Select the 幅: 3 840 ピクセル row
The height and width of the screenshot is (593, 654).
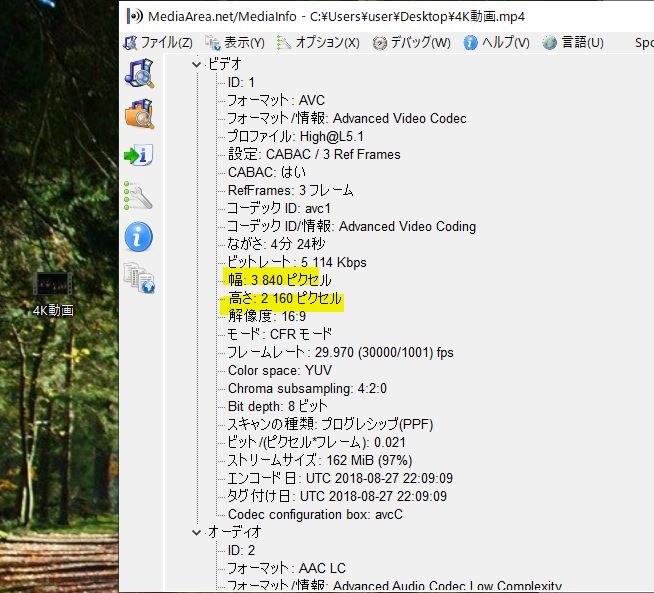(279, 280)
